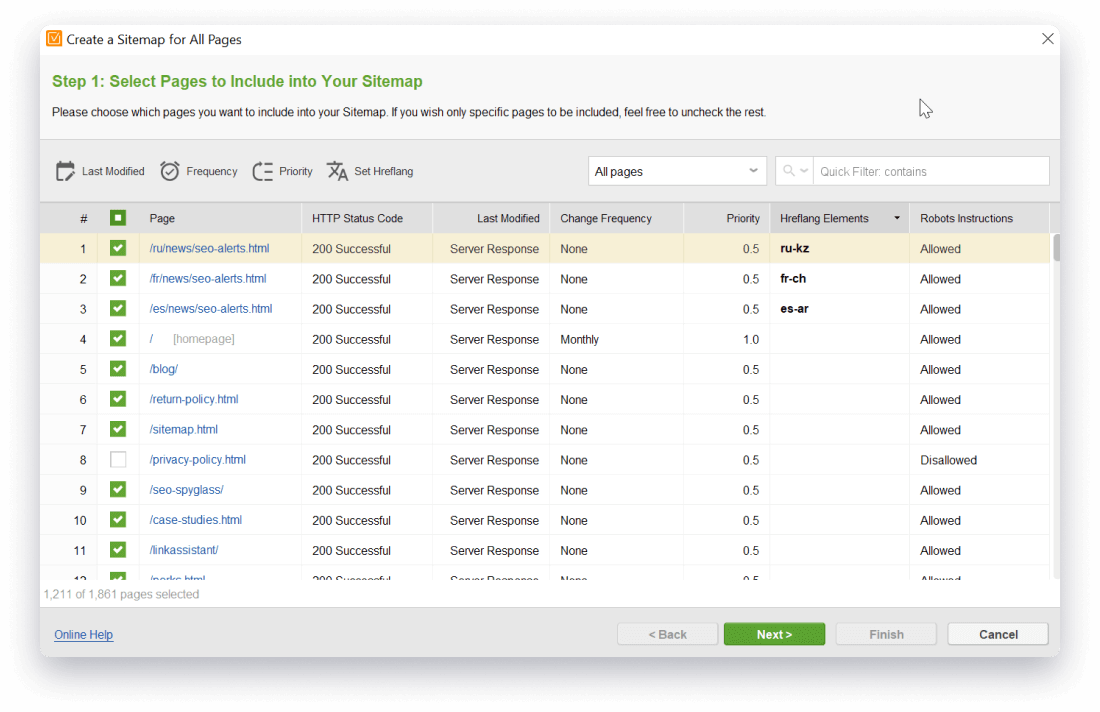Open the /return-policy.html page link
This screenshot has height=712, width=1100.
[x=194, y=399]
